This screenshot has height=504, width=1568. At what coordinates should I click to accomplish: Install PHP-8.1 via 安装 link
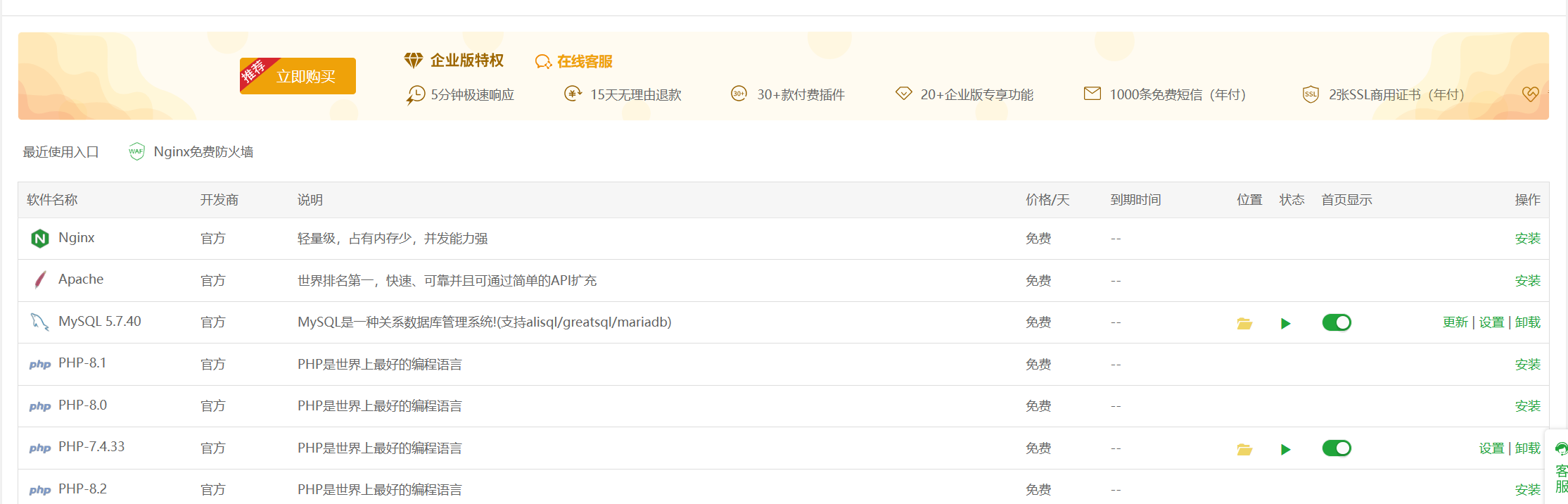(x=1527, y=365)
